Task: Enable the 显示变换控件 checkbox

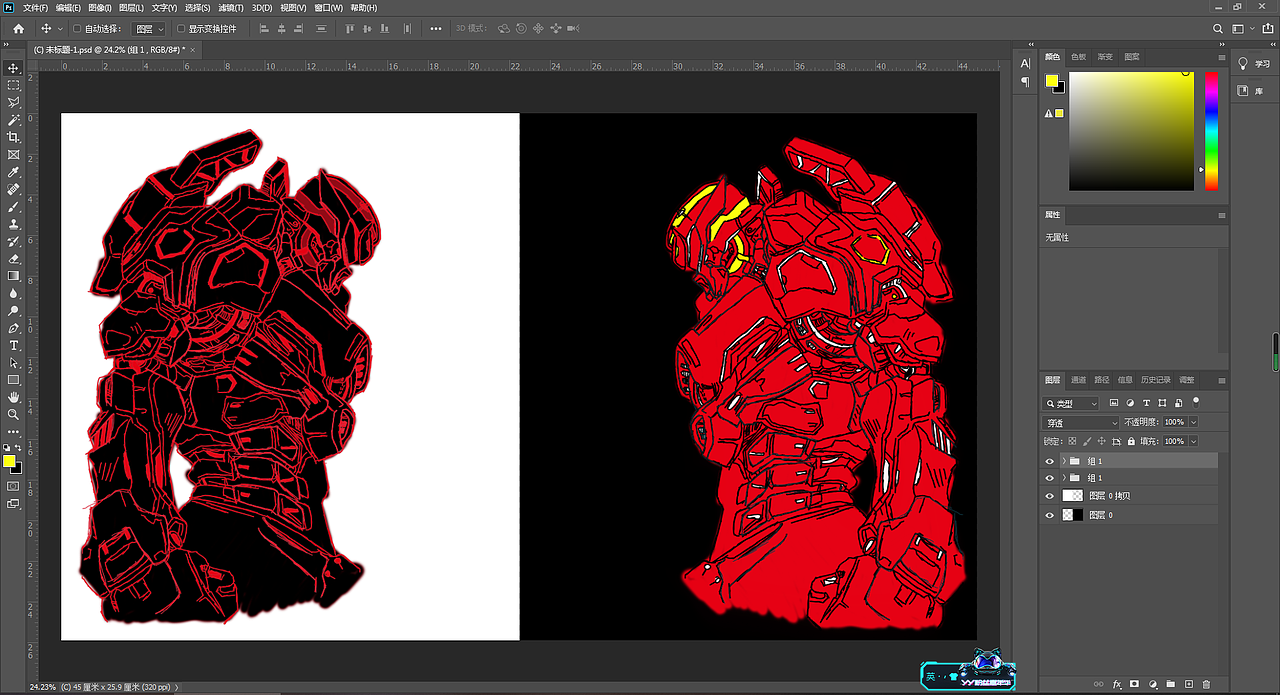Action: (x=181, y=29)
